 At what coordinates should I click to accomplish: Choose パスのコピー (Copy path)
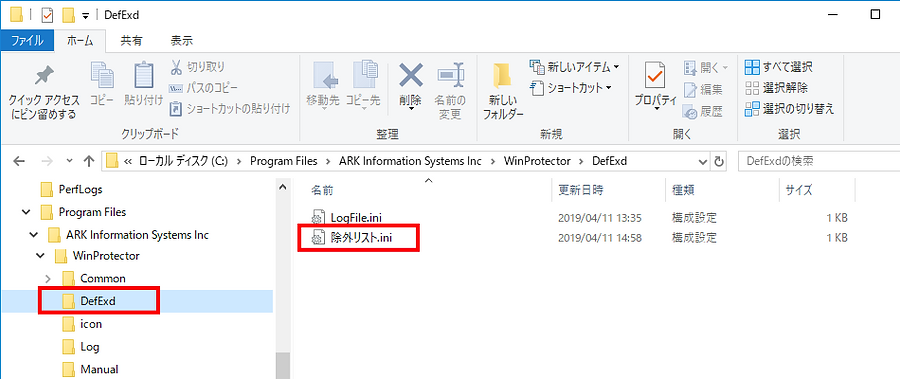tap(203, 88)
